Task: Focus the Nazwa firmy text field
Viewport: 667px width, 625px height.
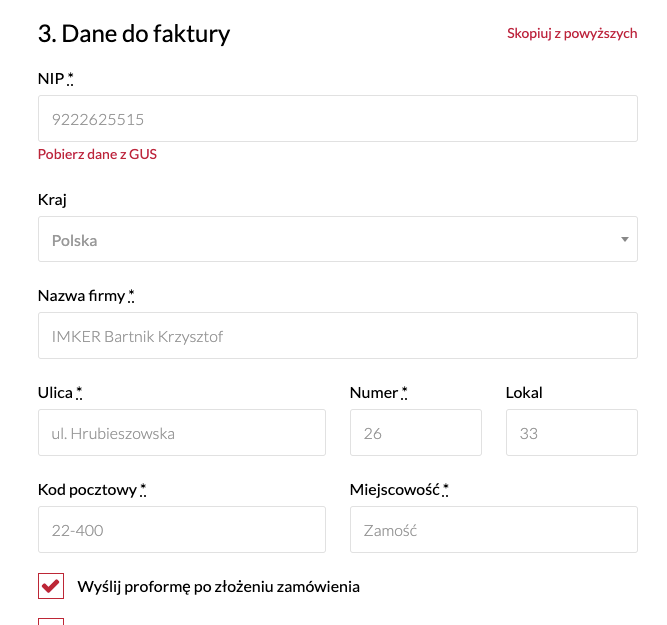Action: (337, 336)
